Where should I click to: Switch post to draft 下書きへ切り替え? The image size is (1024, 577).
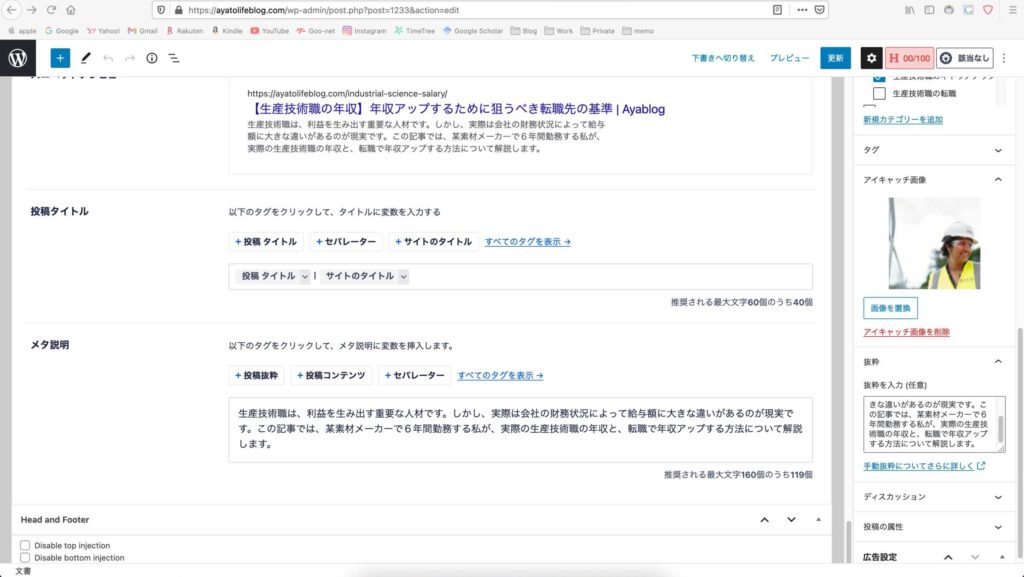[723, 58]
